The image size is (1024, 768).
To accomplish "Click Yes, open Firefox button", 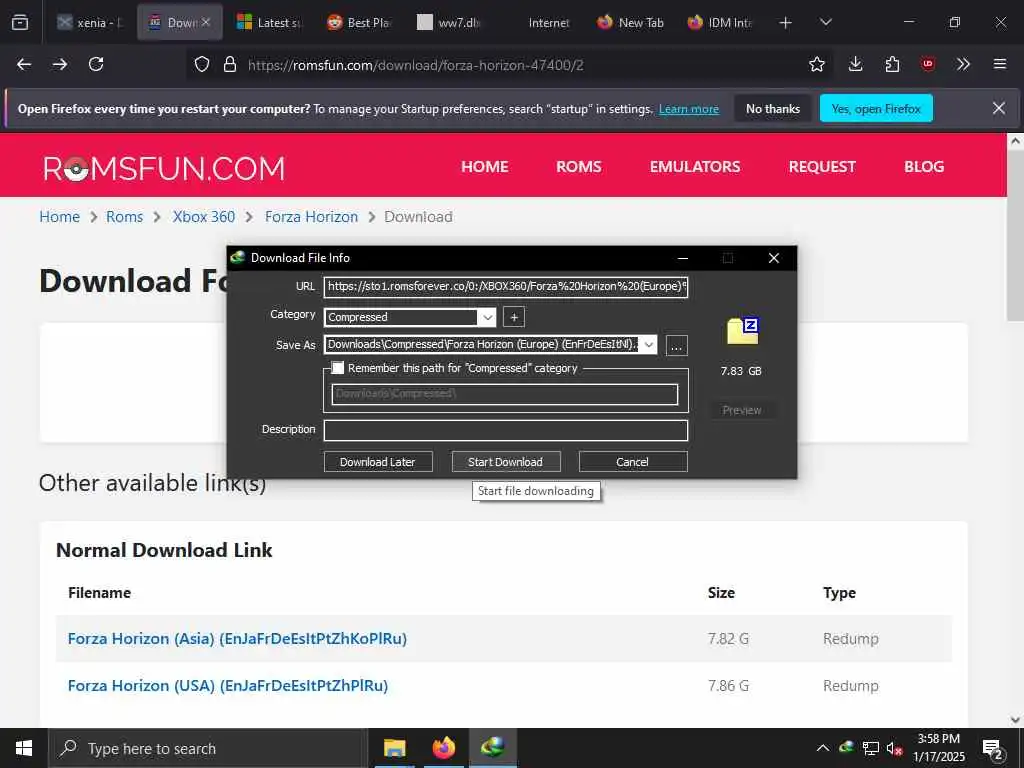I will (x=876, y=109).
